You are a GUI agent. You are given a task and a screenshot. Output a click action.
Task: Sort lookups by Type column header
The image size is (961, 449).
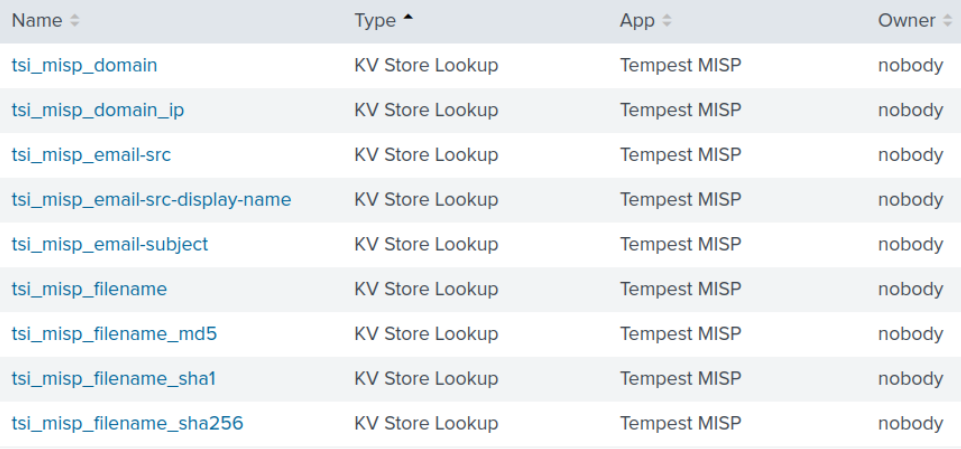point(375,21)
